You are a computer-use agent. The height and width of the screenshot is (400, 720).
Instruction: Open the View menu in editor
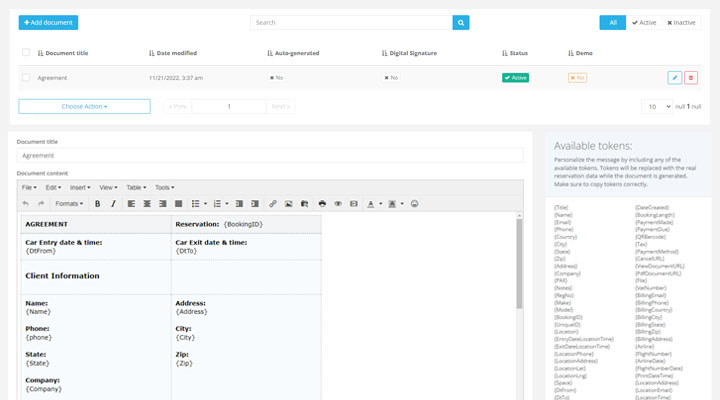(108, 187)
